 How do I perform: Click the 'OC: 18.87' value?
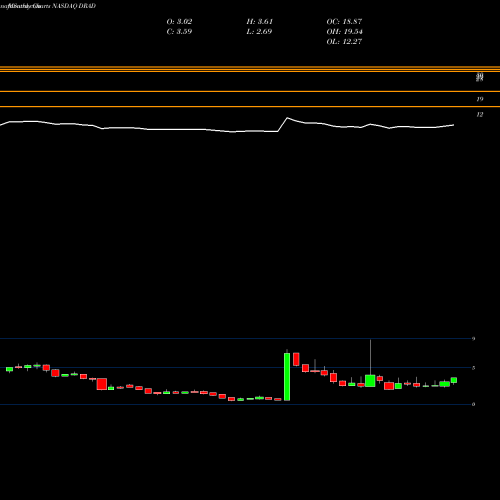coord(344,22)
